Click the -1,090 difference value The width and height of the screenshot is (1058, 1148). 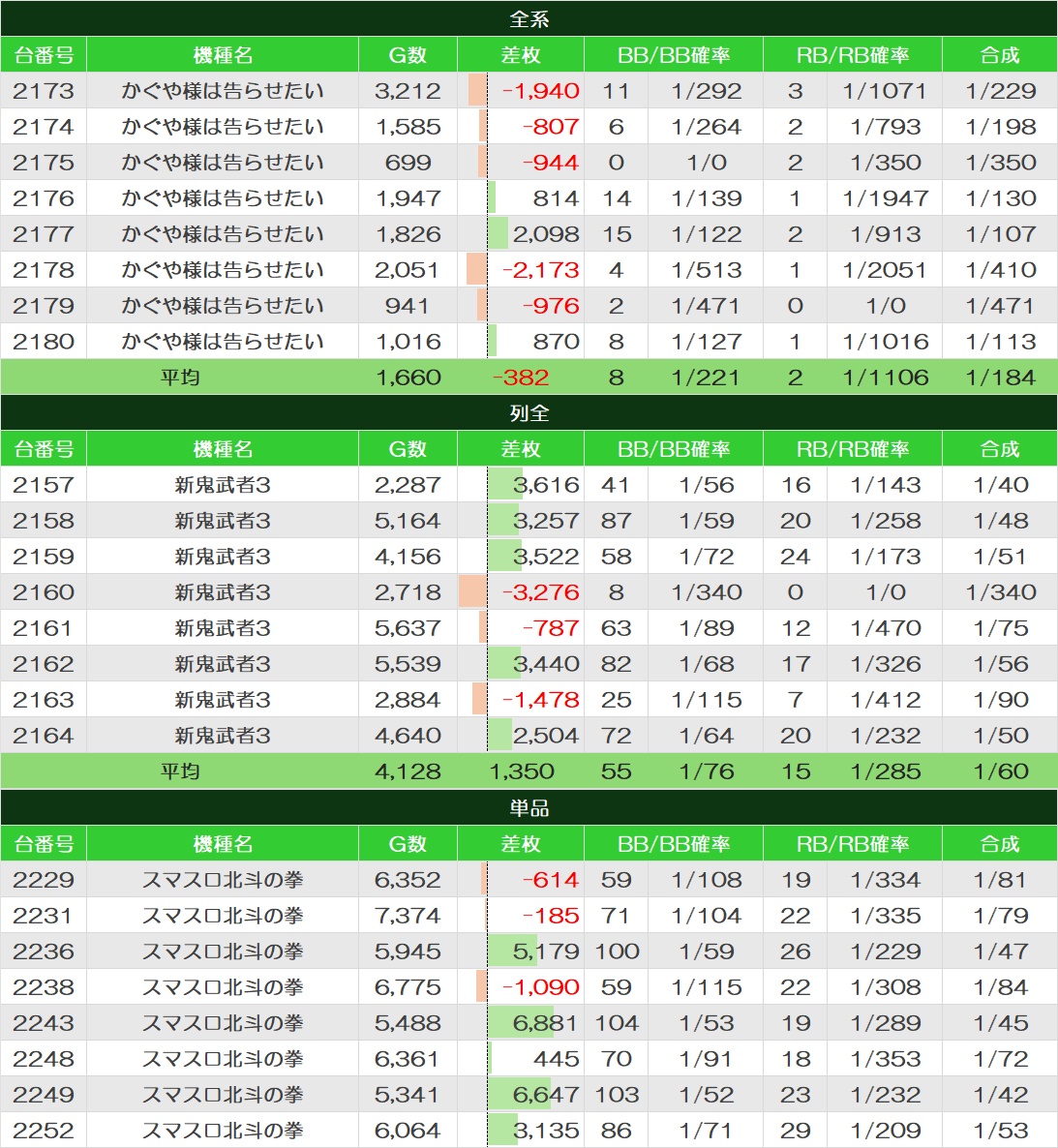point(540,987)
